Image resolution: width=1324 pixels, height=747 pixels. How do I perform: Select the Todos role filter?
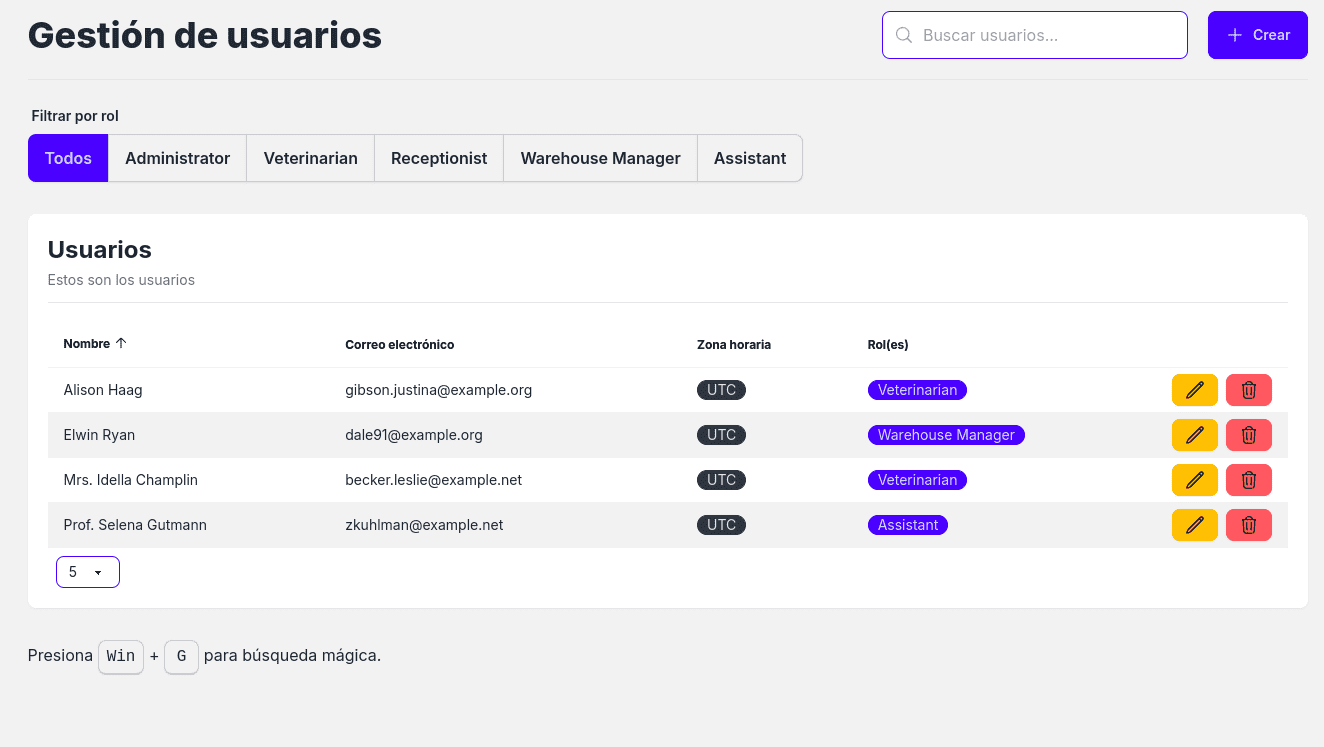68,158
